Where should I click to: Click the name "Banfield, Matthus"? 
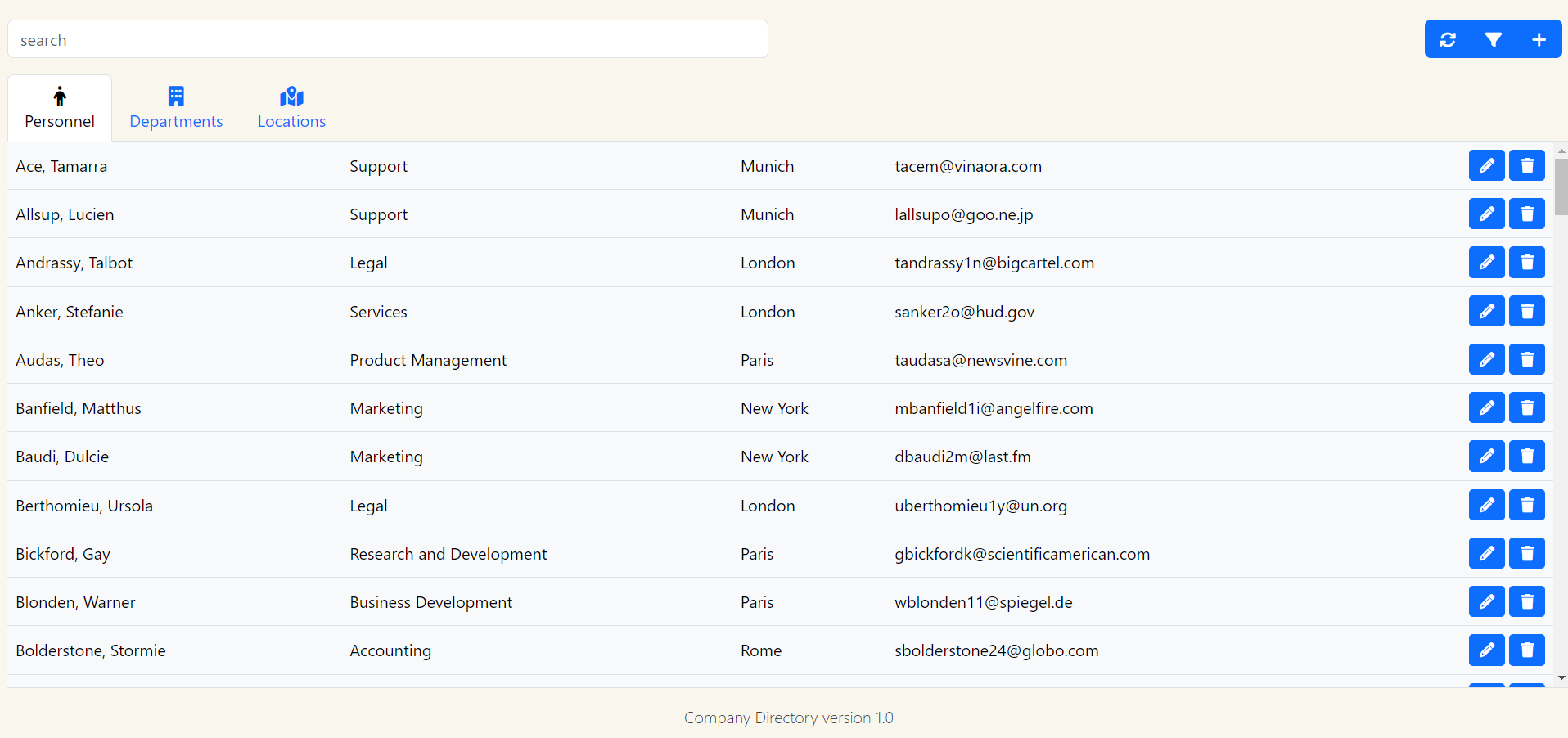tap(79, 408)
